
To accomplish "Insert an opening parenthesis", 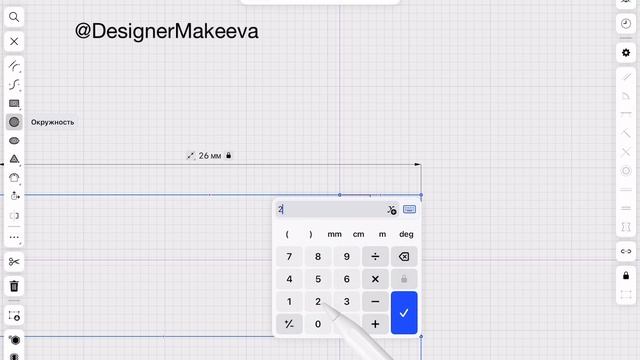I will point(287,234).
